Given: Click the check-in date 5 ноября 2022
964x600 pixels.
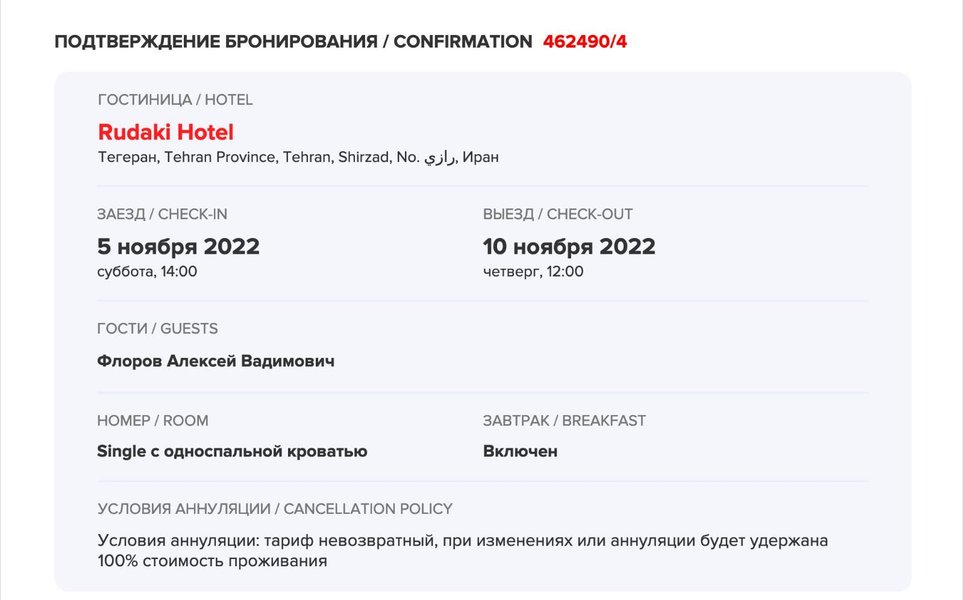Looking at the screenshot, I should point(178,246).
